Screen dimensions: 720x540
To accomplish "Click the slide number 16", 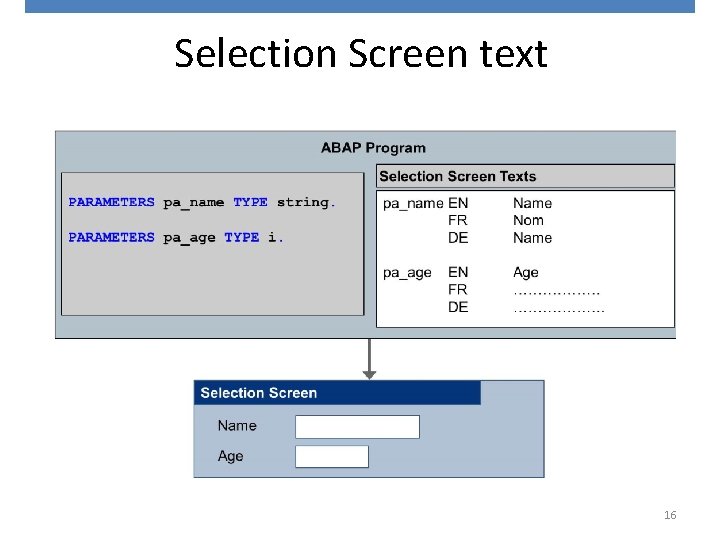I will point(670,515).
